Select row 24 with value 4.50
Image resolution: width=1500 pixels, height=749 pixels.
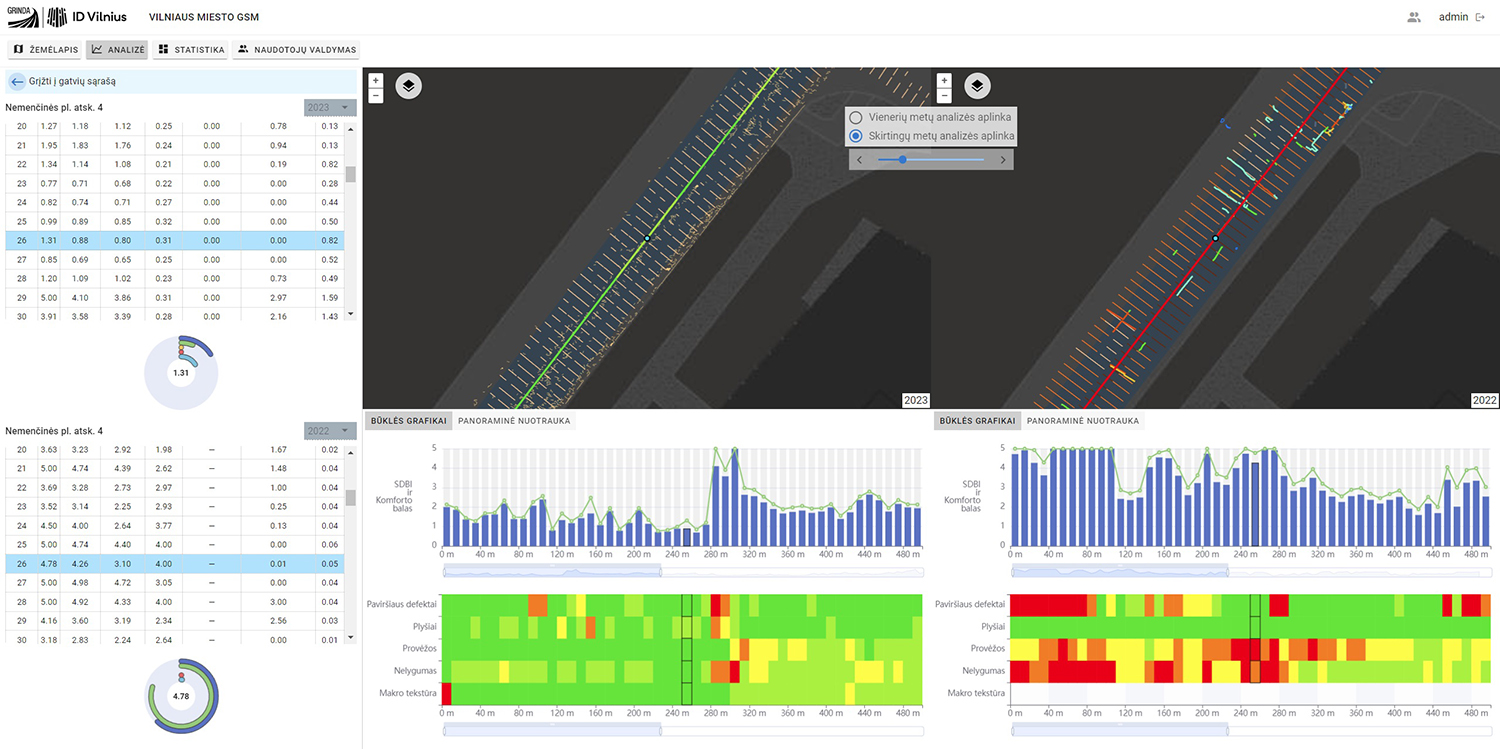coord(172,525)
